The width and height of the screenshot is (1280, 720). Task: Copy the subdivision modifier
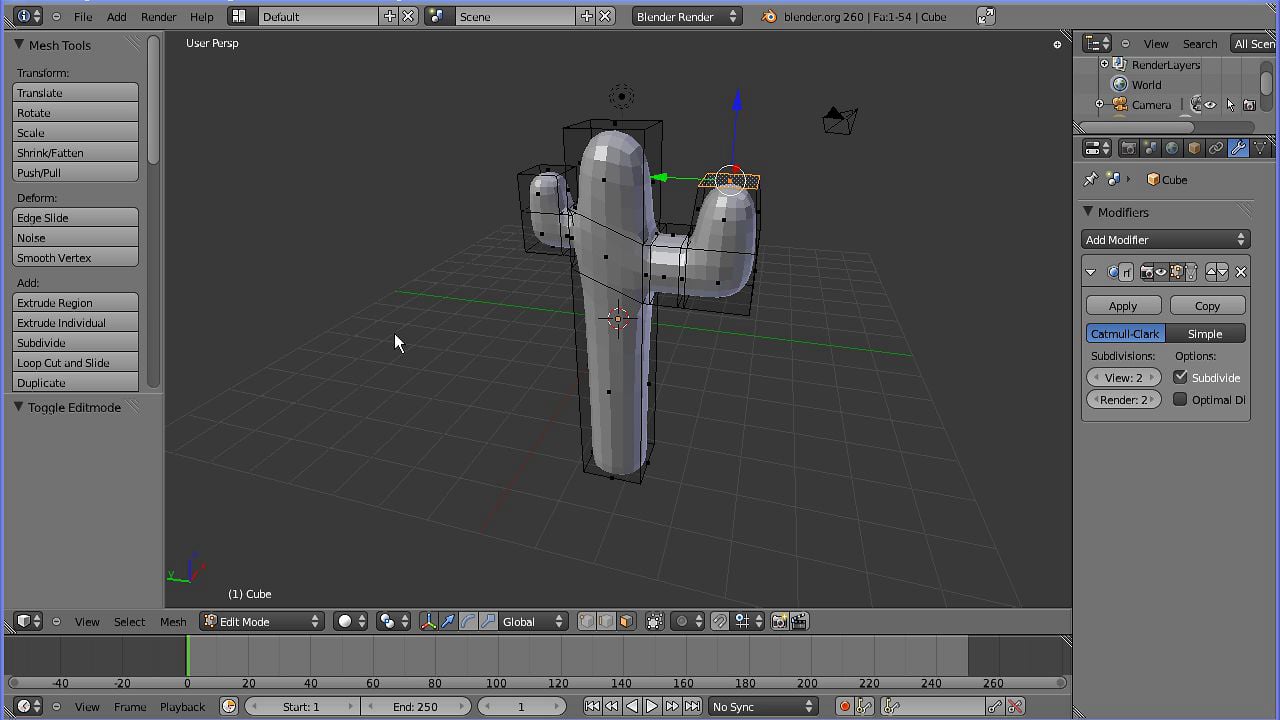[1207, 306]
